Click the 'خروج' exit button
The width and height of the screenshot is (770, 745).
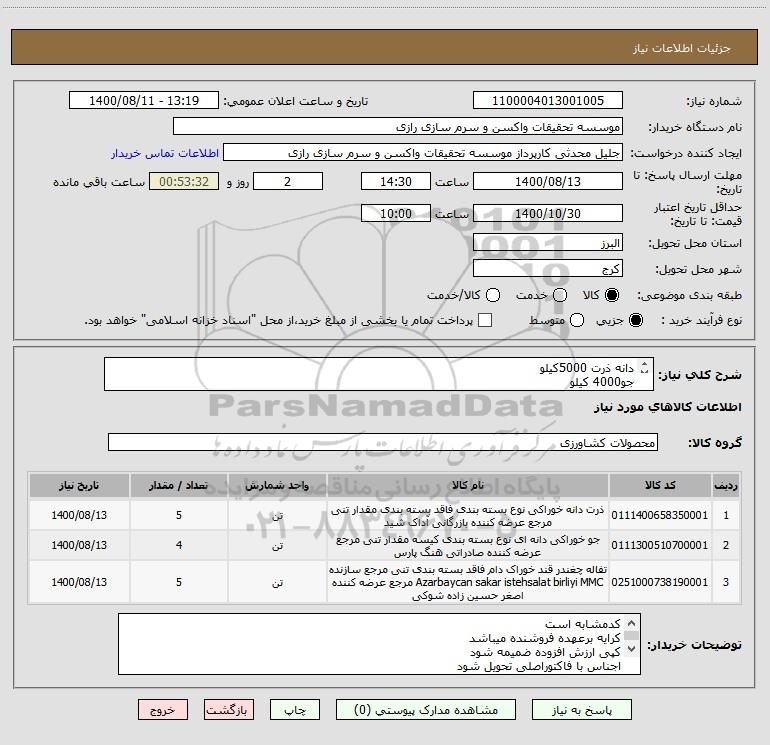pos(163,710)
